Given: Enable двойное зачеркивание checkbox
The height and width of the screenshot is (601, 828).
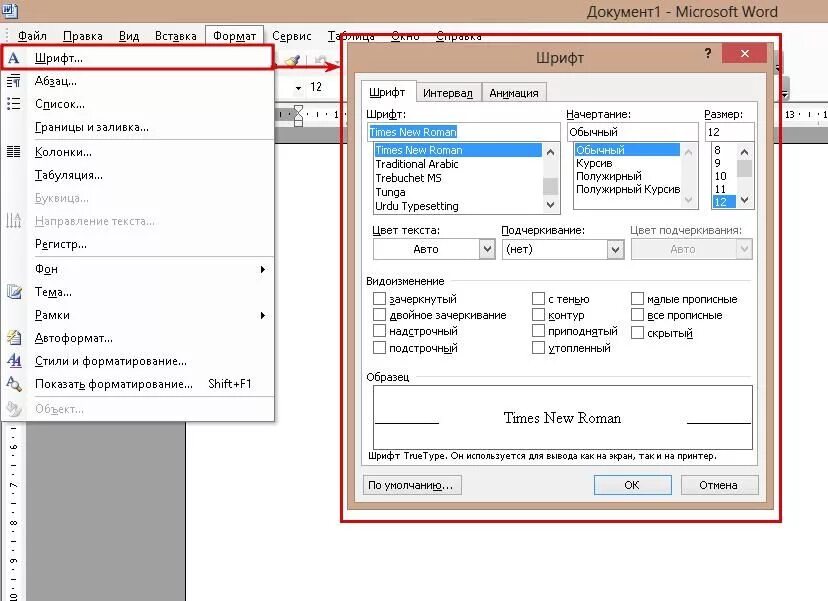Looking at the screenshot, I should coord(379,315).
